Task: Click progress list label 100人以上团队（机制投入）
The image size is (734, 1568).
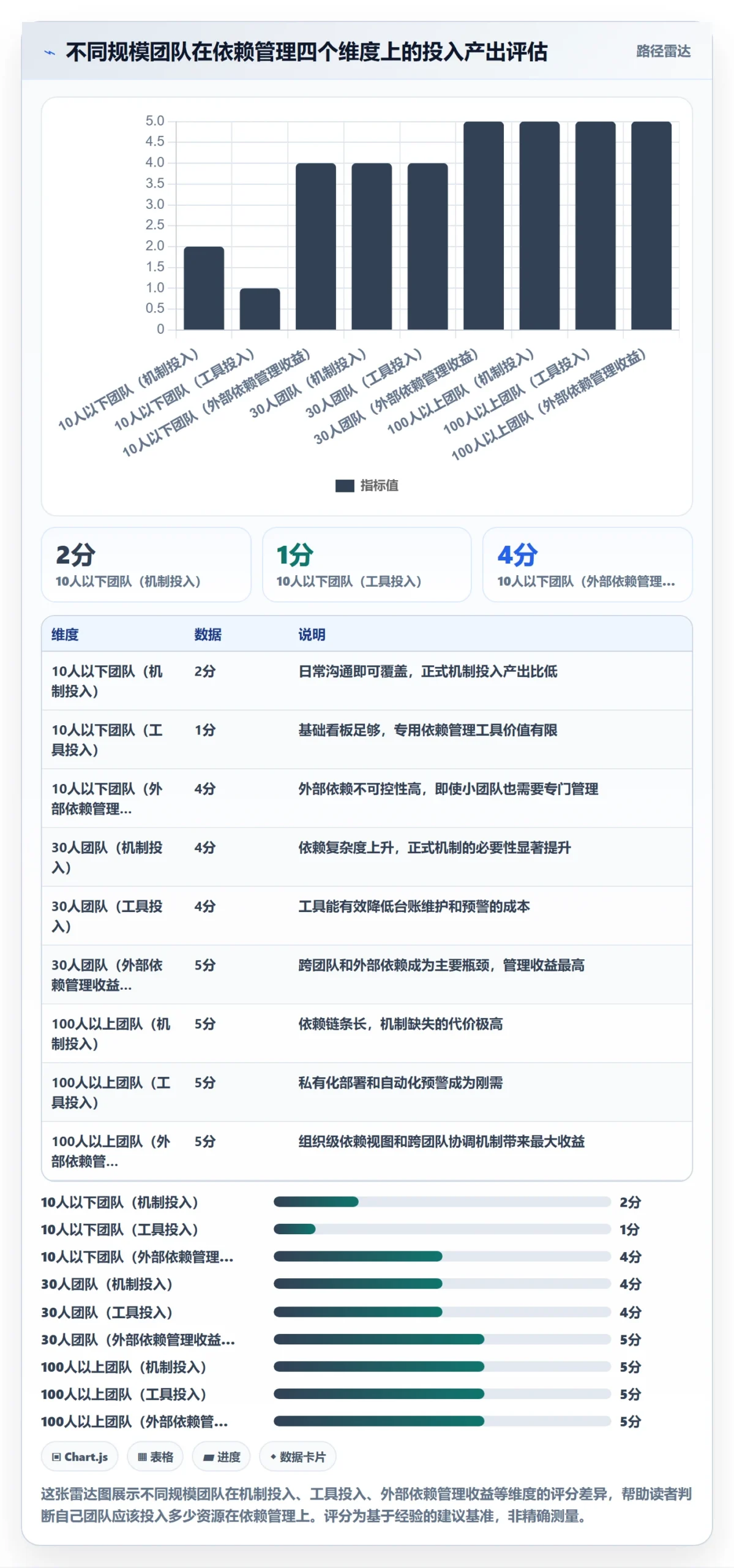Action: click(x=124, y=1367)
